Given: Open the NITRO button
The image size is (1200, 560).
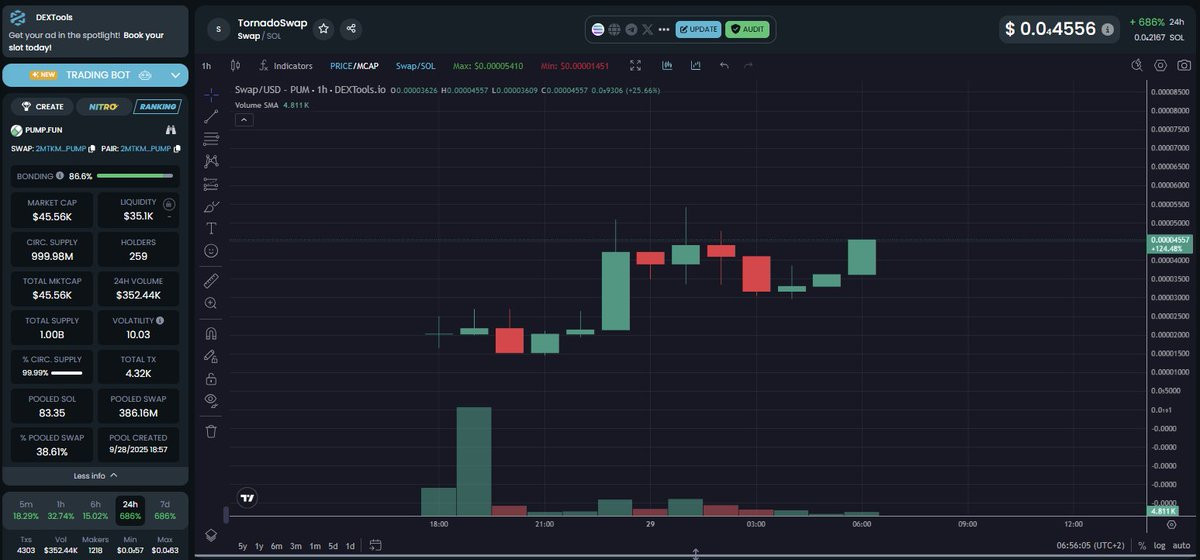Looking at the screenshot, I should [103, 106].
